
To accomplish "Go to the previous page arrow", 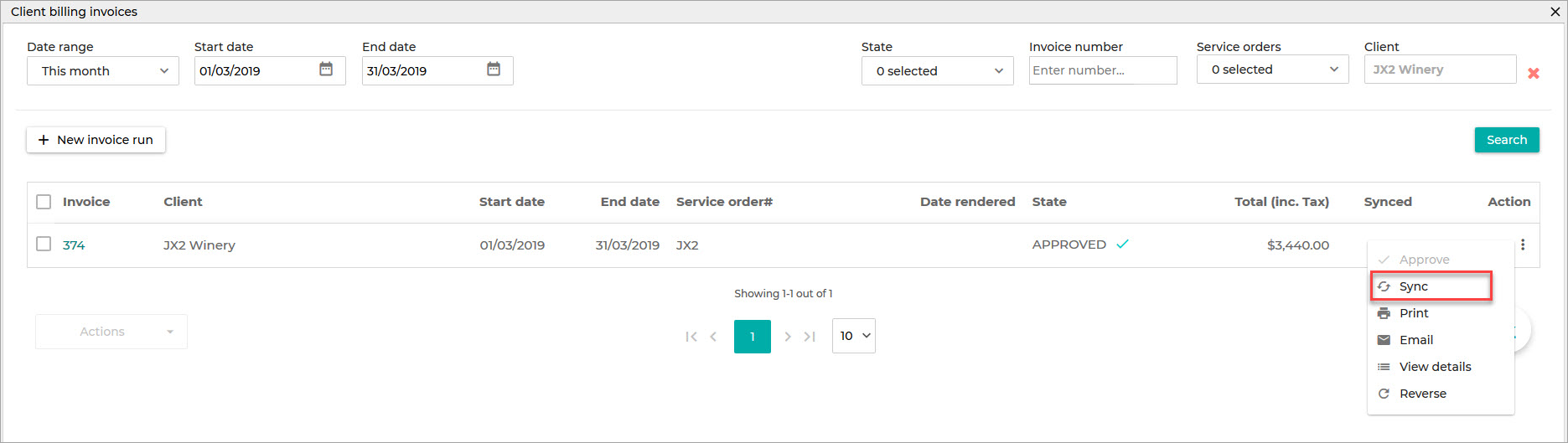I will (713, 337).
